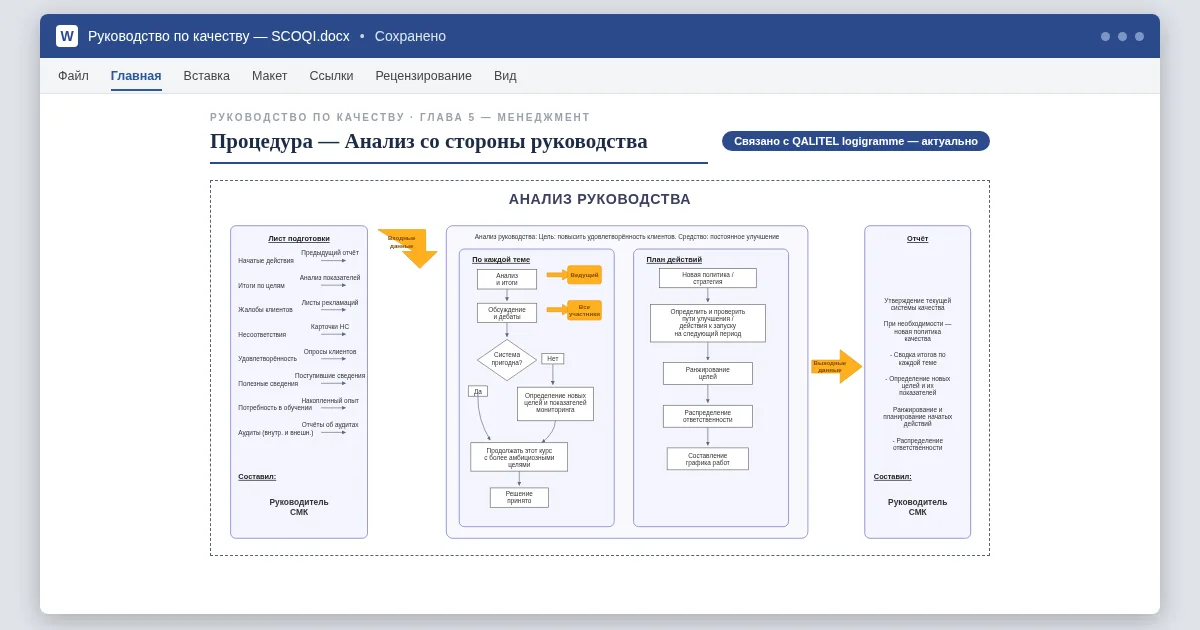The width and height of the screenshot is (1200, 630).
Task: Open the Вставка tab
Action: click(206, 76)
